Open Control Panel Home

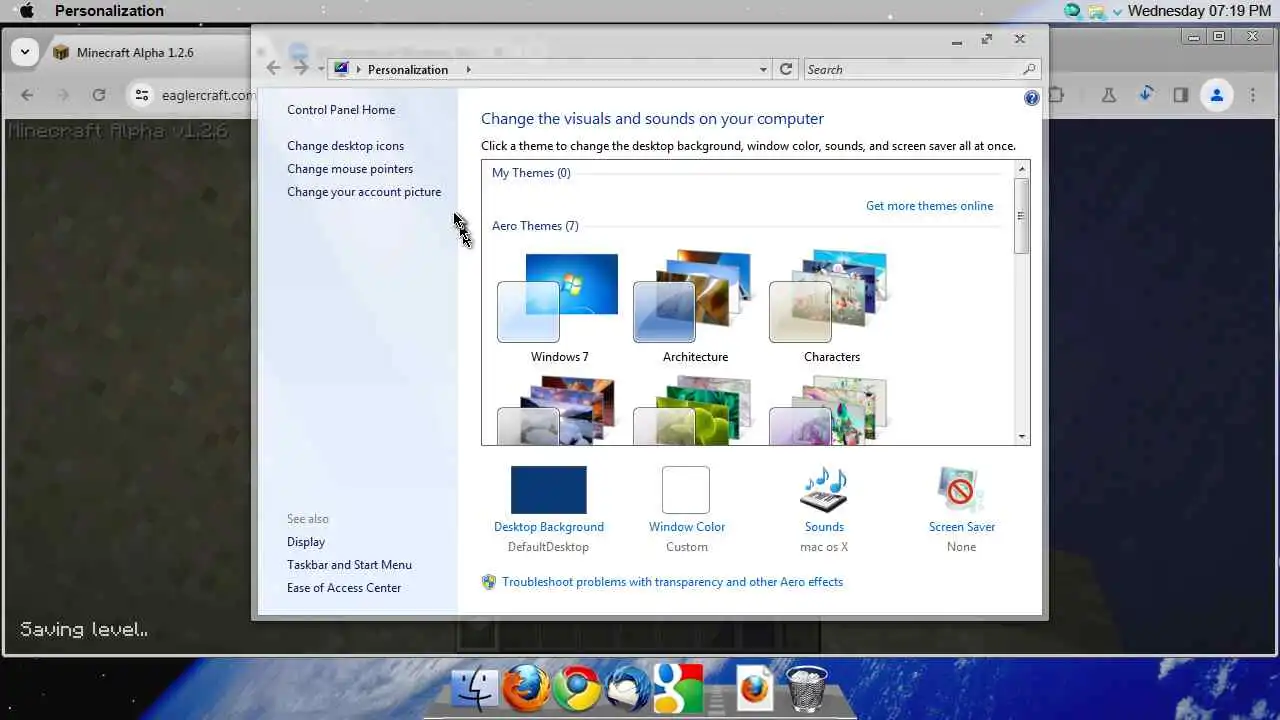pyautogui.click(x=341, y=110)
